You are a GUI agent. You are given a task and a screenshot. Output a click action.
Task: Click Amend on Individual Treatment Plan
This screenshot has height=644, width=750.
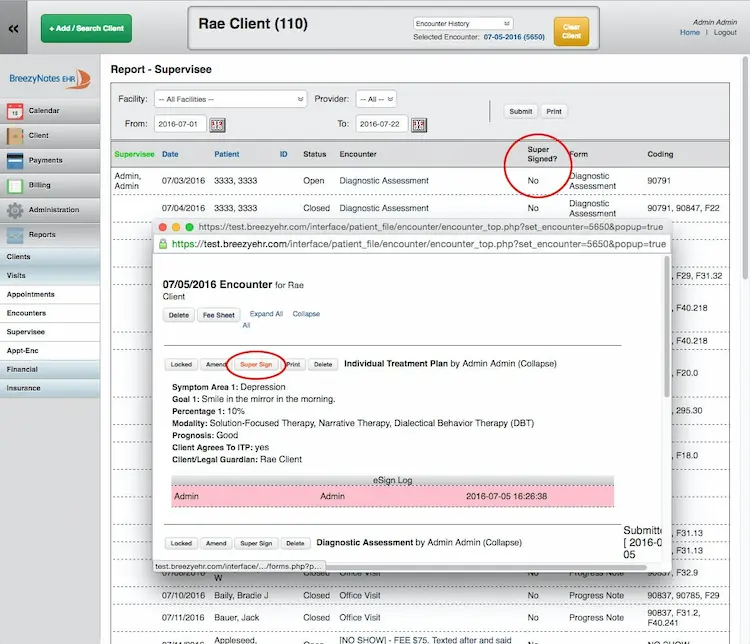click(215, 365)
